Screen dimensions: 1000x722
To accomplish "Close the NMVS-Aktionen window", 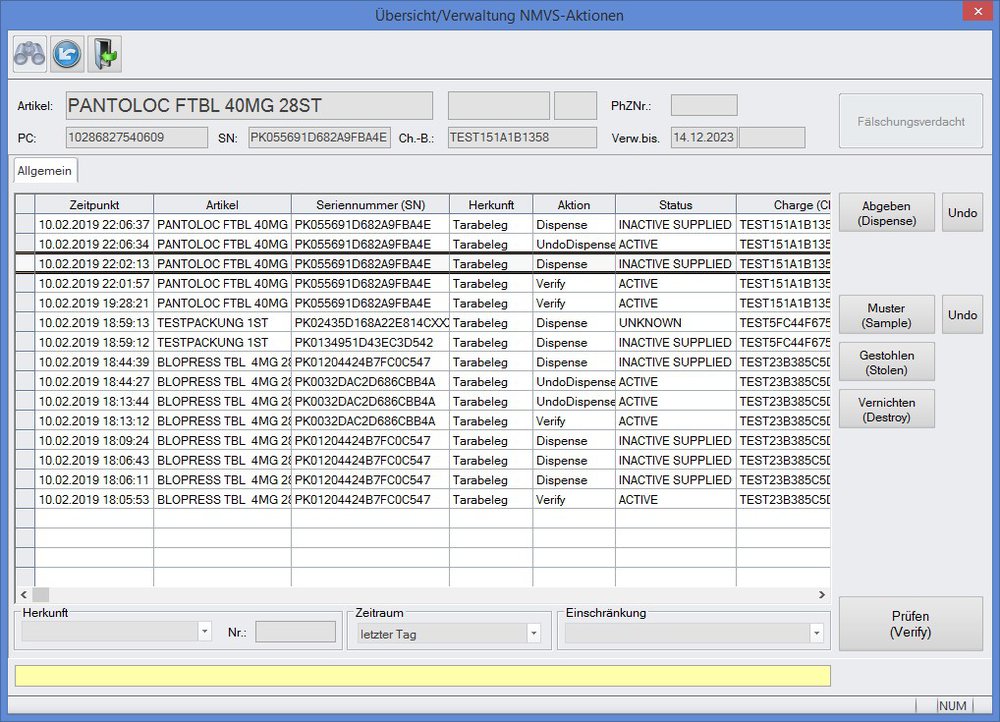I will [974, 13].
